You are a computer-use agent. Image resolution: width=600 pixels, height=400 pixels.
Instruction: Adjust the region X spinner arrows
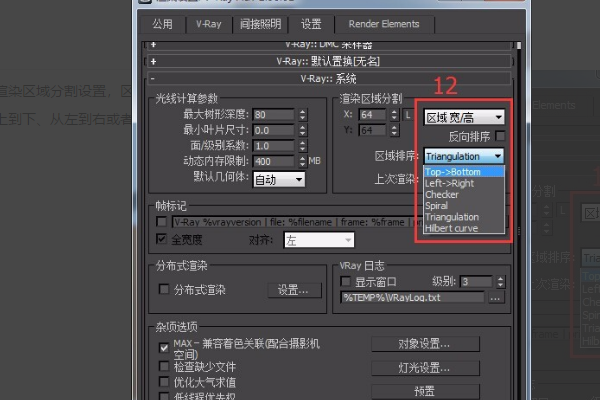[395, 114]
